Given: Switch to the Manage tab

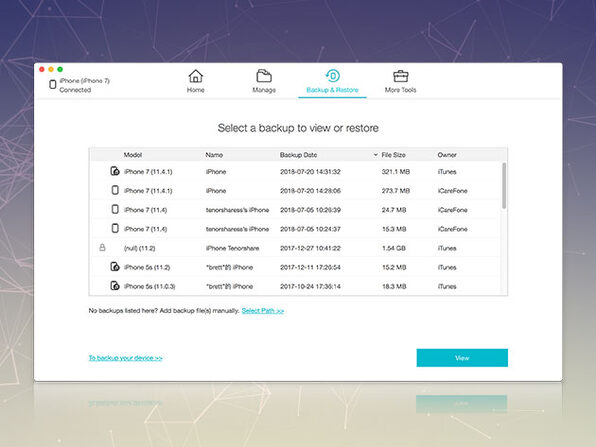Looking at the screenshot, I should [x=264, y=90].
